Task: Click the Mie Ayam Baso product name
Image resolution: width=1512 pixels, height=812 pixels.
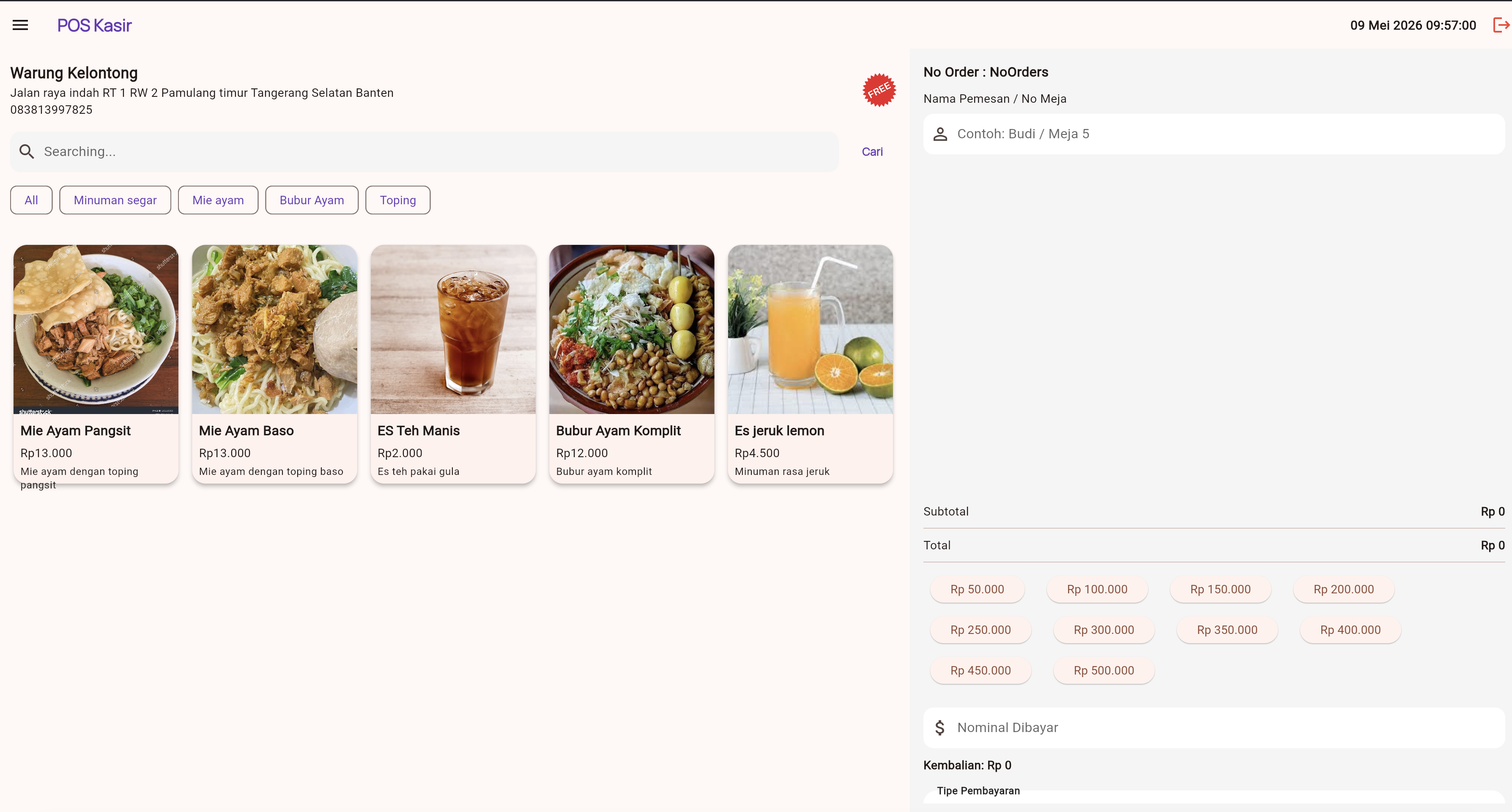Action: (246, 431)
